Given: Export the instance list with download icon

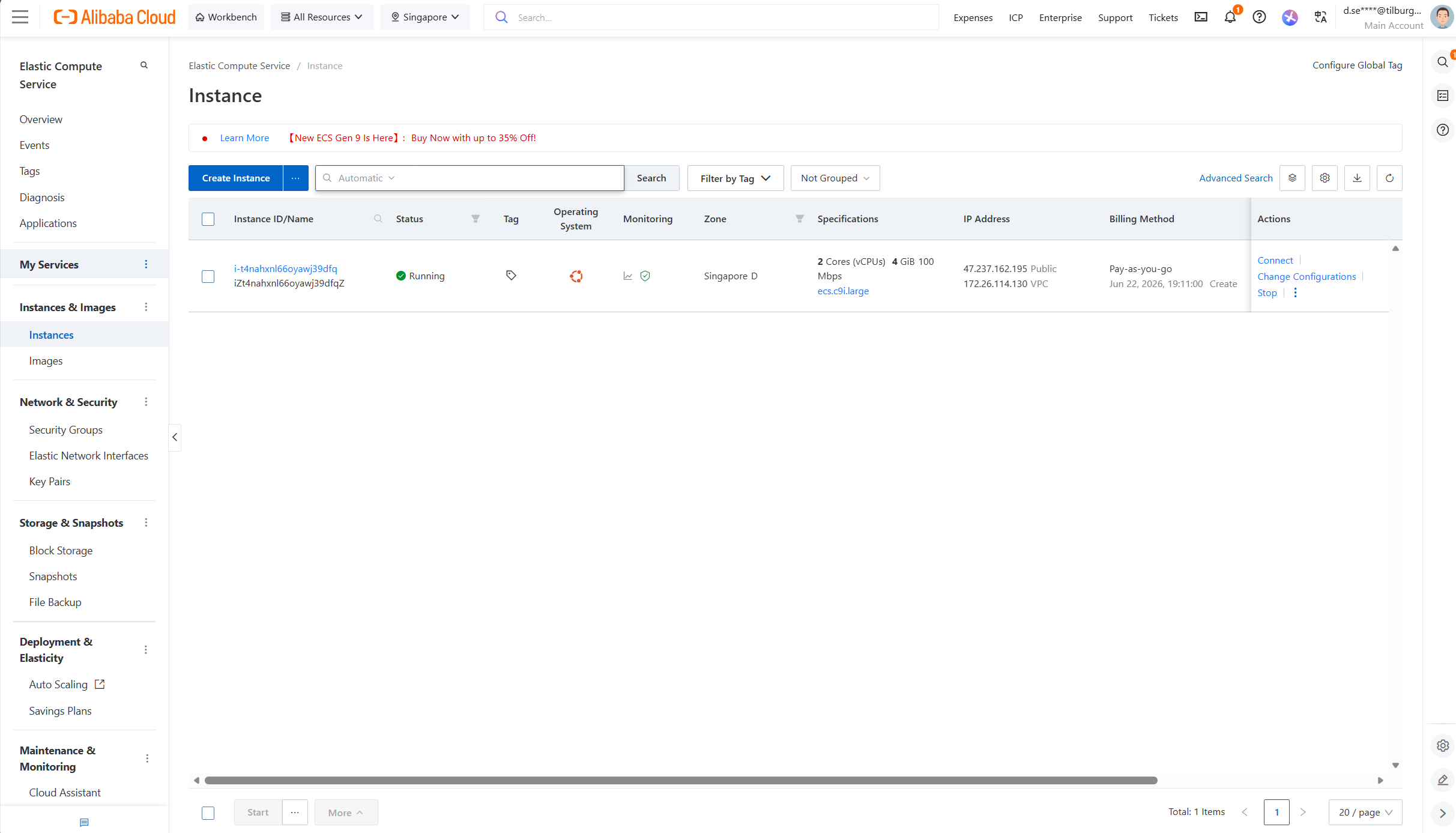Looking at the screenshot, I should [x=1357, y=178].
